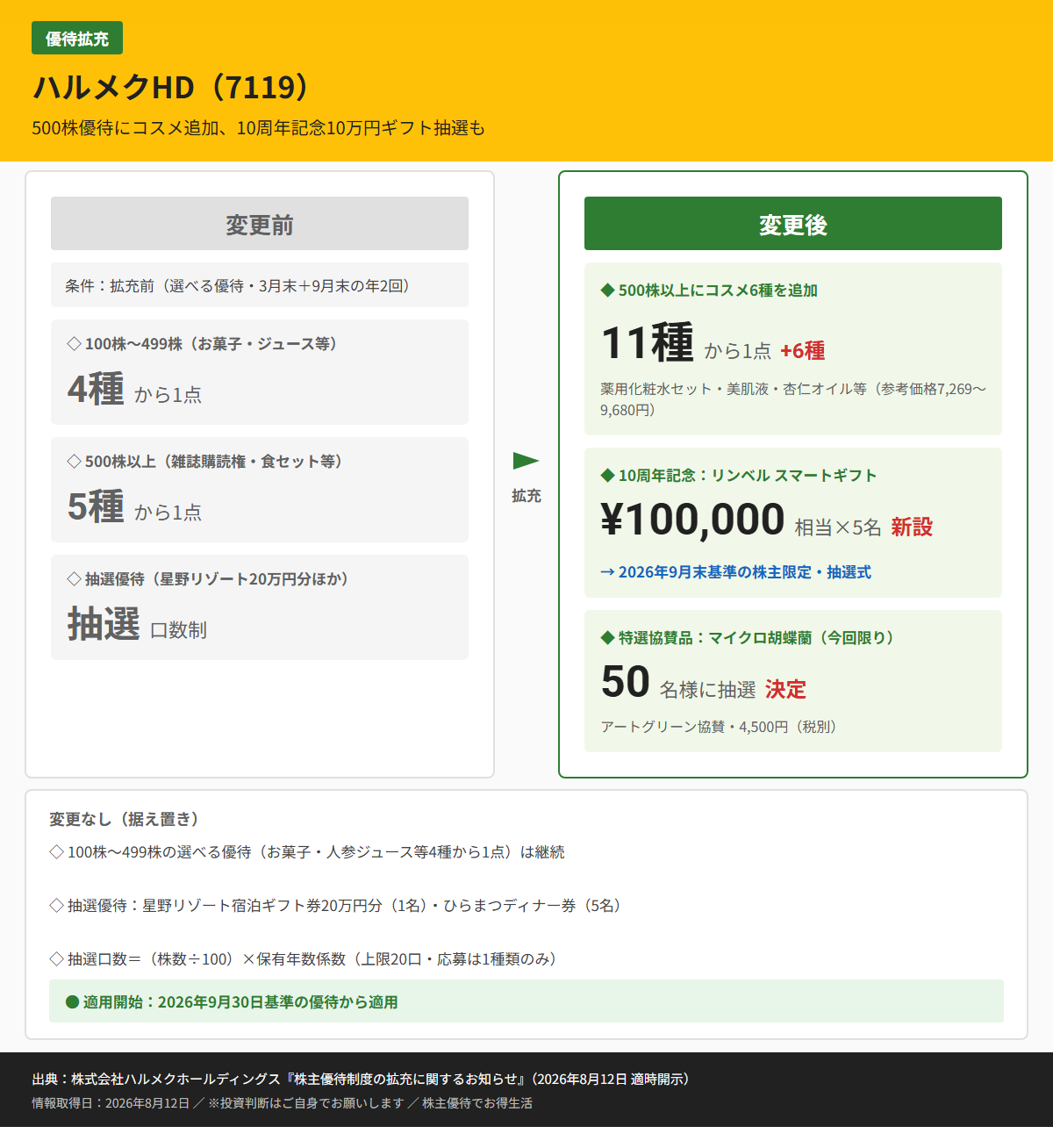Screen dimensions: 1053x1148
Task: Click footer text 情報取得日：2026年8月12日
Action: [111, 1103]
